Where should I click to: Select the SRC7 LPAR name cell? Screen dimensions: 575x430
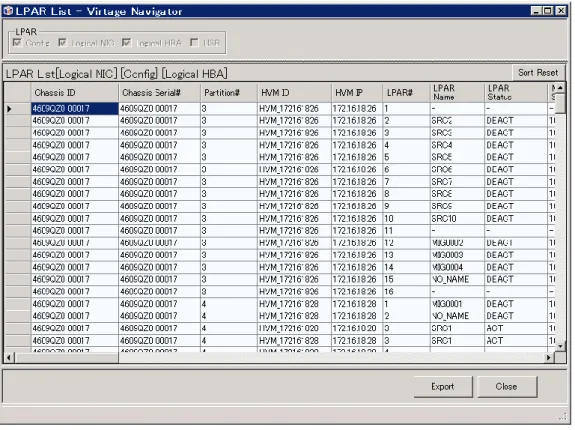[x=457, y=181]
